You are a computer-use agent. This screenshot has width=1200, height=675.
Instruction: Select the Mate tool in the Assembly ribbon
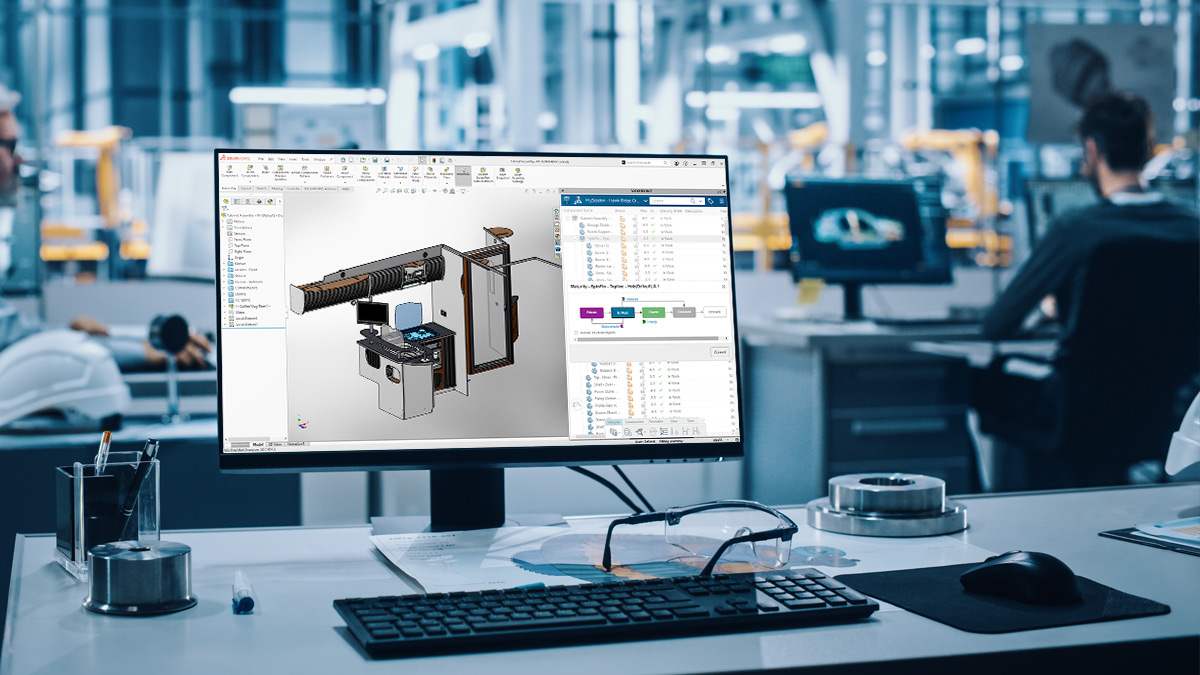tap(265, 169)
